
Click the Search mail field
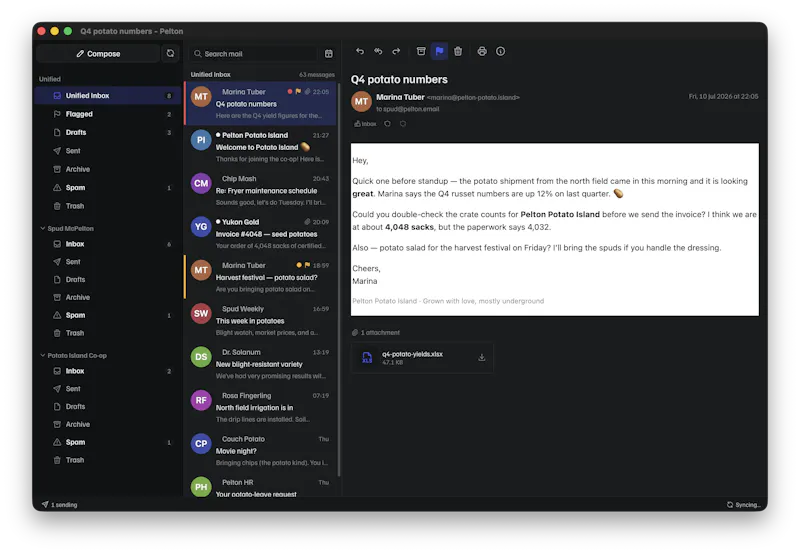point(254,54)
